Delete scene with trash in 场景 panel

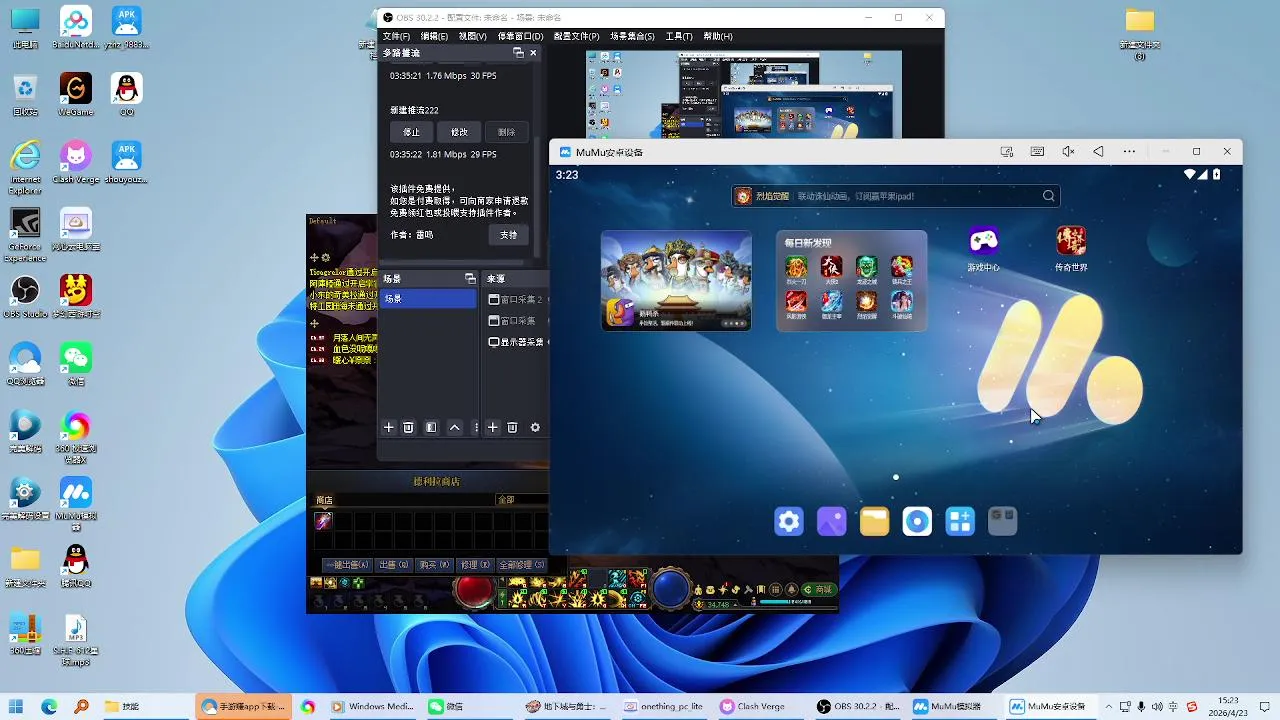(x=408, y=427)
